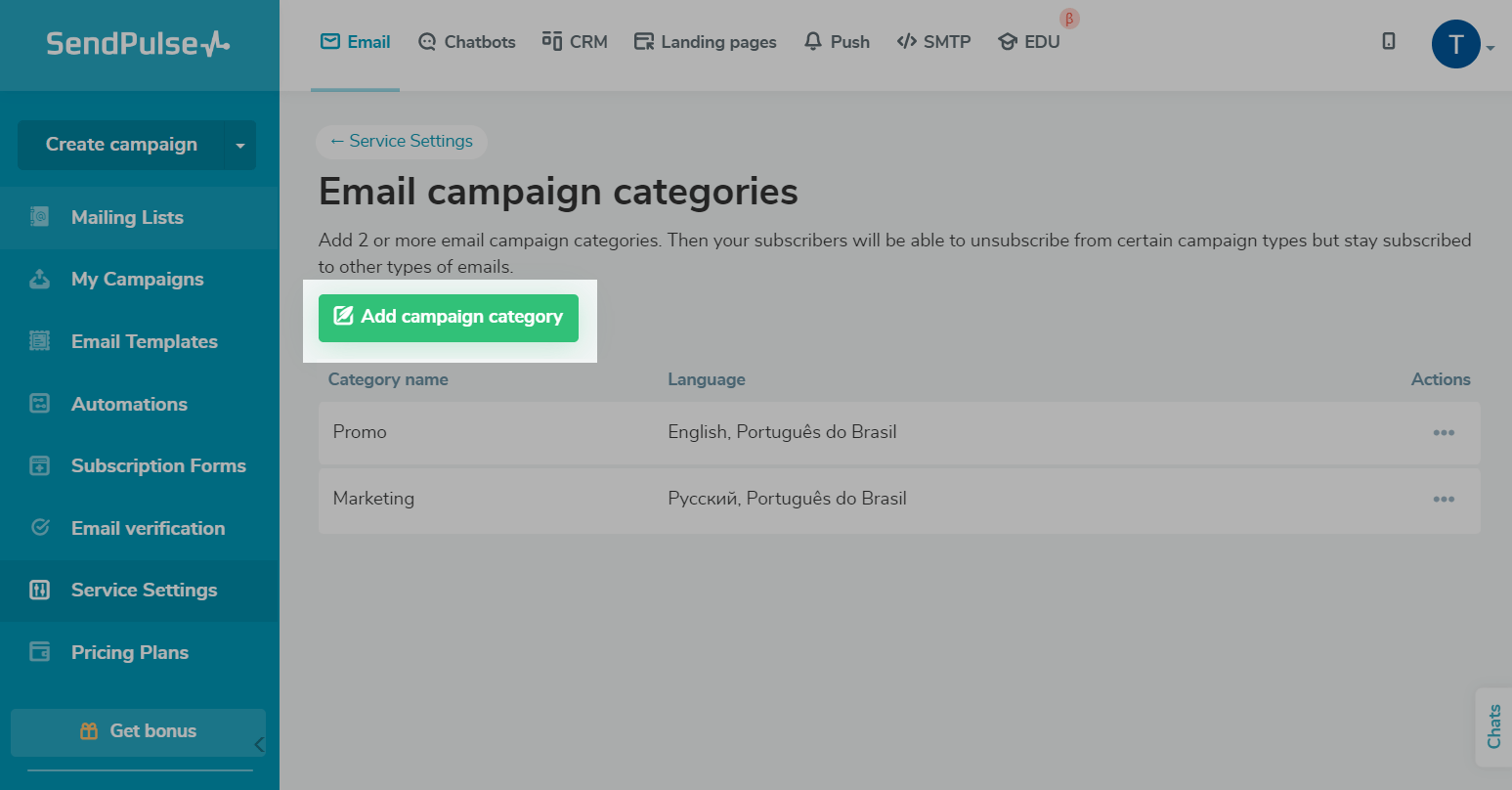Open the CRM tab
The height and width of the screenshot is (790, 1512).
tap(575, 42)
